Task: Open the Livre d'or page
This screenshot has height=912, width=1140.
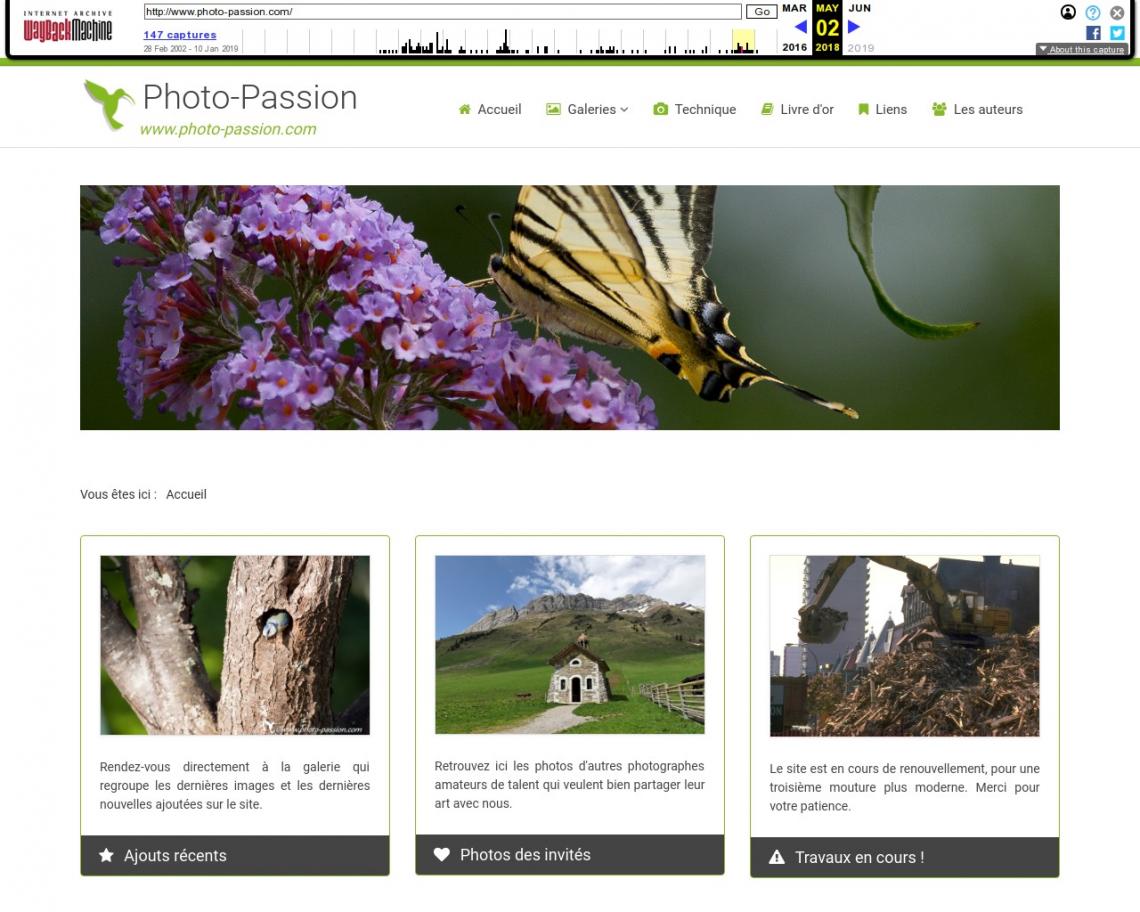Action: click(797, 109)
